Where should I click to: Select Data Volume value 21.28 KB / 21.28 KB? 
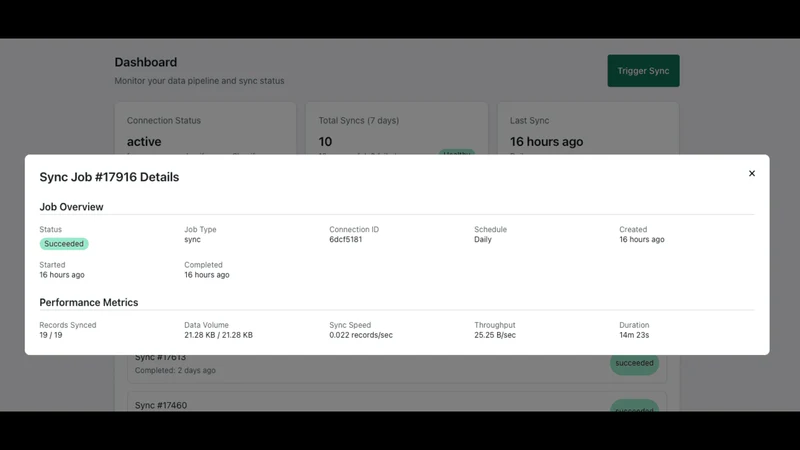coord(218,335)
